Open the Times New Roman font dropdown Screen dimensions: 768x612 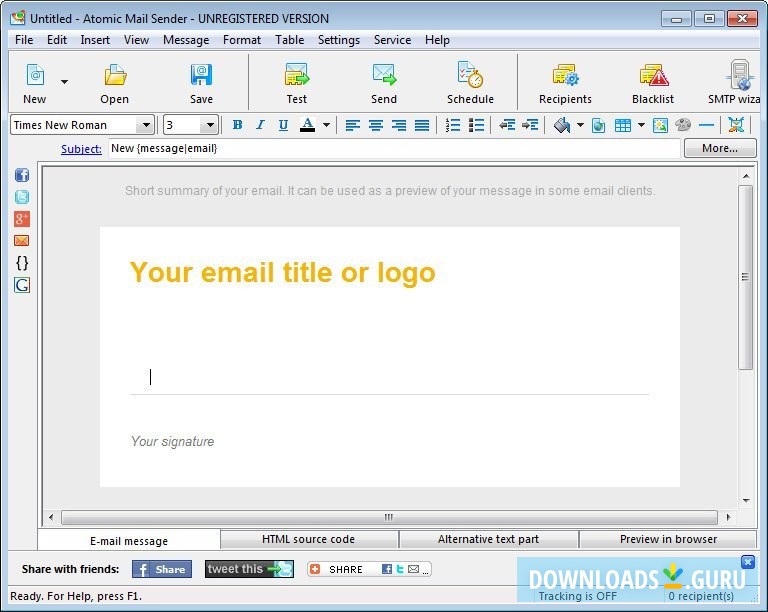146,125
